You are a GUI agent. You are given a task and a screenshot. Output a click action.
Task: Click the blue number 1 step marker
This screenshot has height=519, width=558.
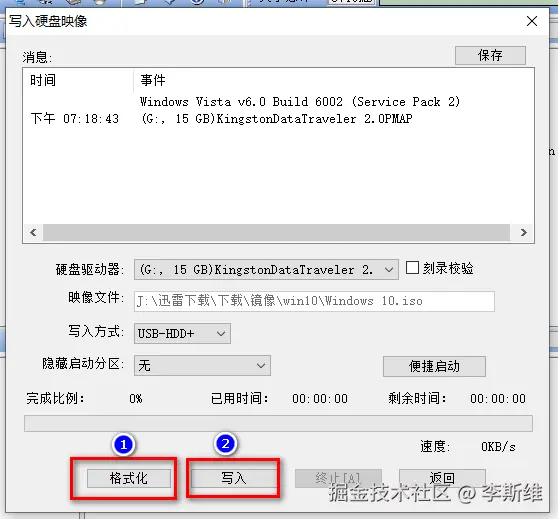coord(123,445)
